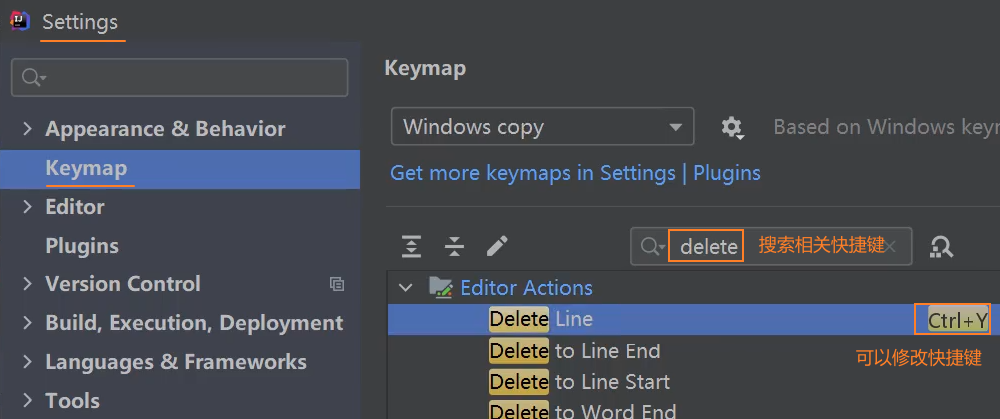
Task: Click the settings search field in sidebar
Action: 180,77
